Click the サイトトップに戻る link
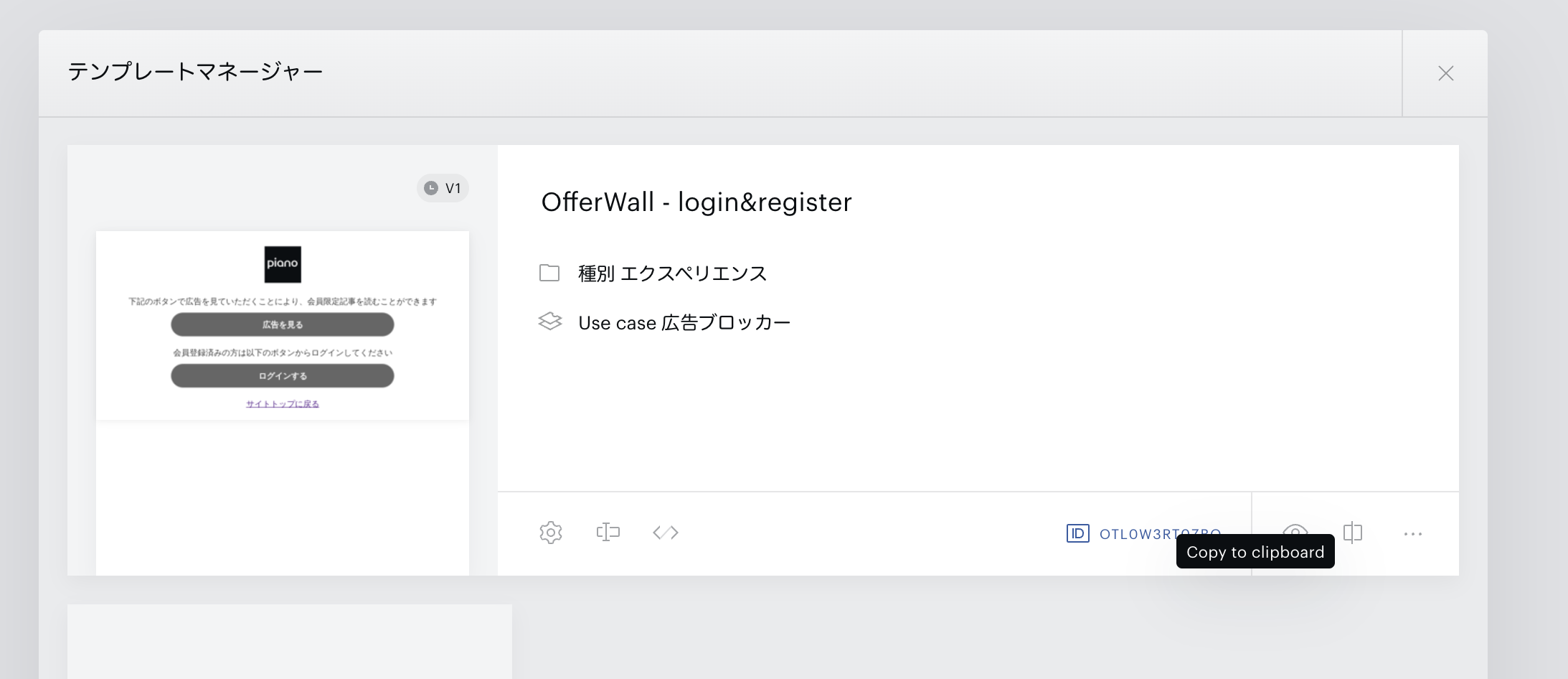This screenshot has height=679, width=1568. (x=282, y=404)
